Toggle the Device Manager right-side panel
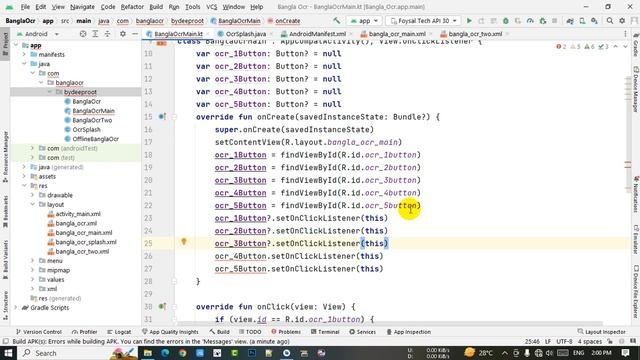Image resolution: width=640 pixels, height=360 pixels. [x=636, y=90]
